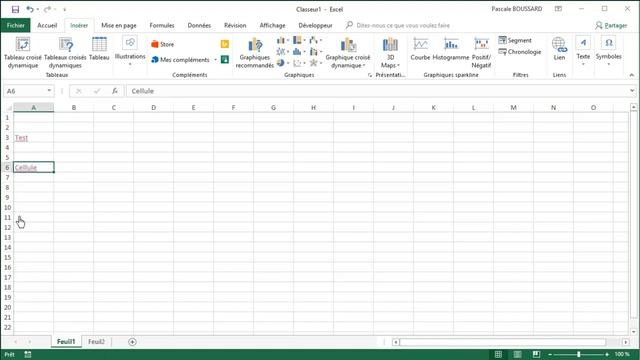
Task: Toggle the macro recording status bar icon
Action: (28, 355)
